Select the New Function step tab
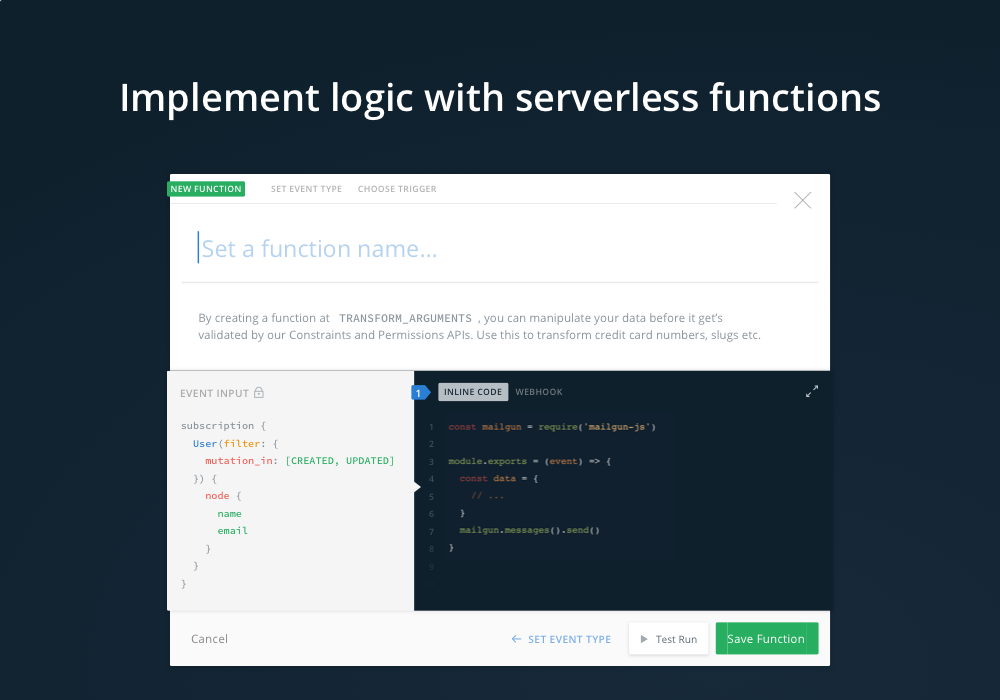The width and height of the screenshot is (1000, 700). pyautogui.click(x=206, y=189)
